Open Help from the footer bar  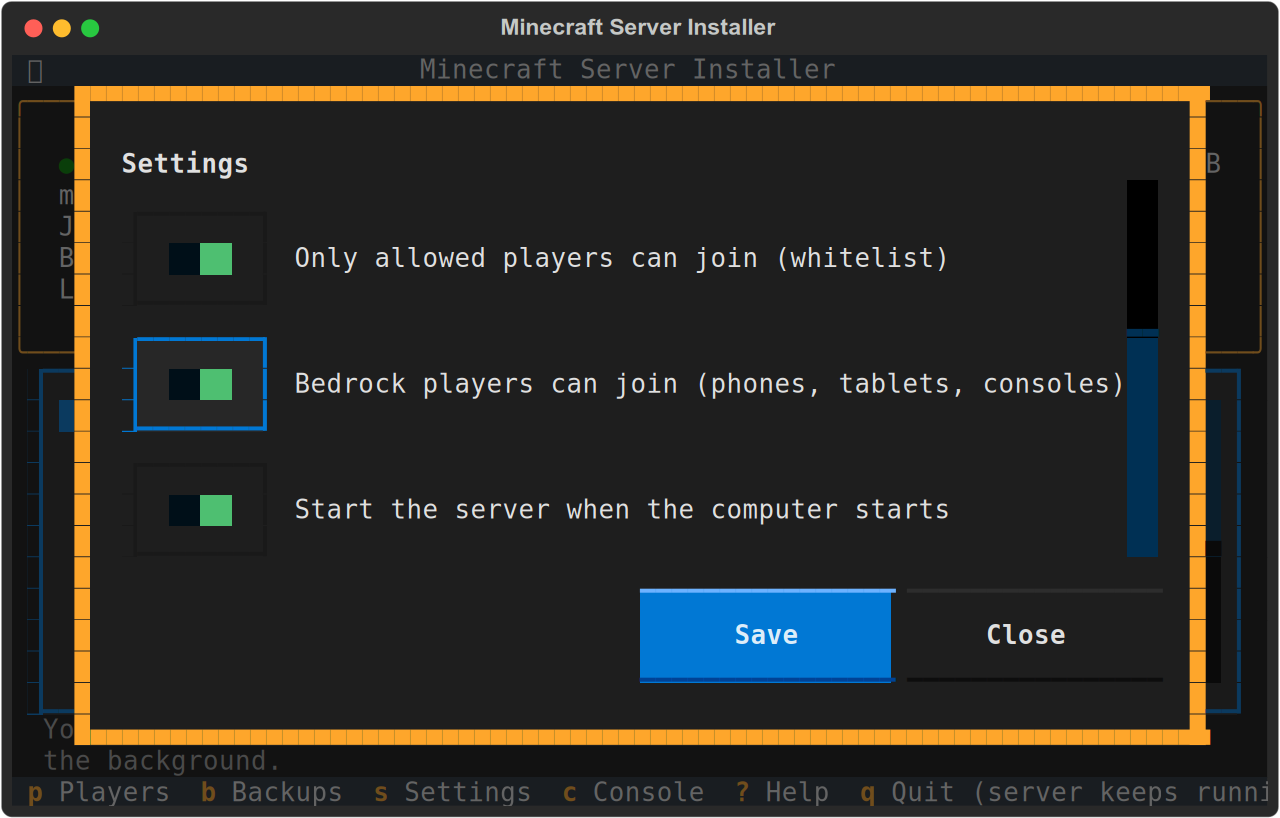point(782,793)
